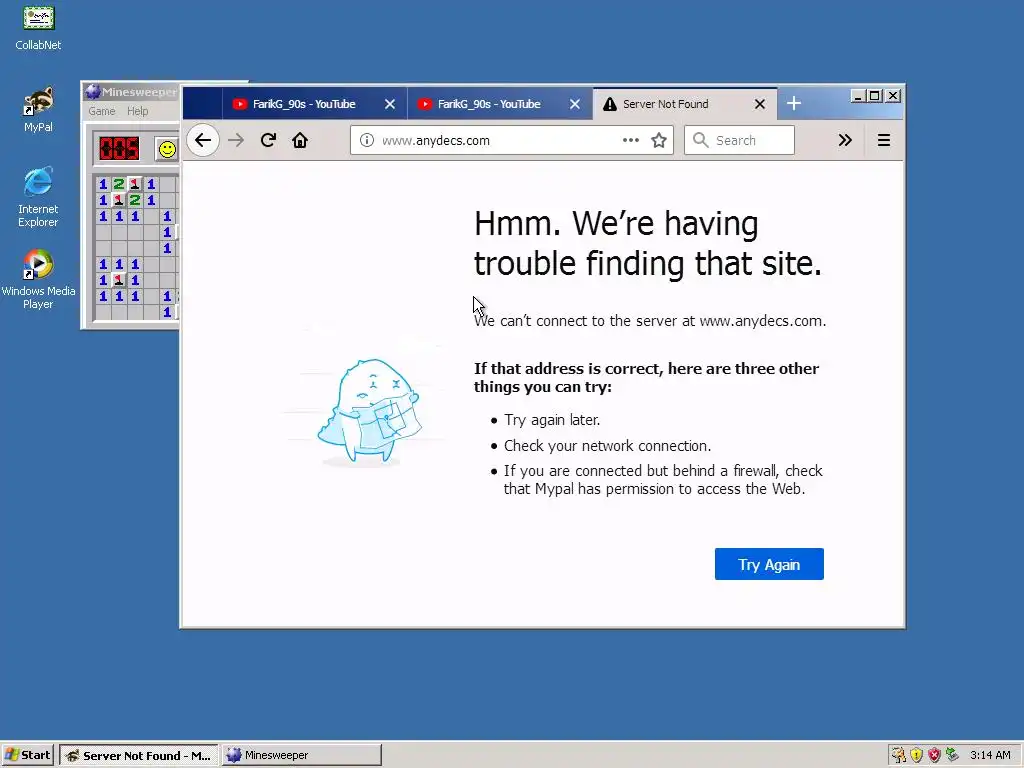Screen dimensions: 1024x768
Task: Click the "Check your network connection." bullet
Action: coord(607,446)
